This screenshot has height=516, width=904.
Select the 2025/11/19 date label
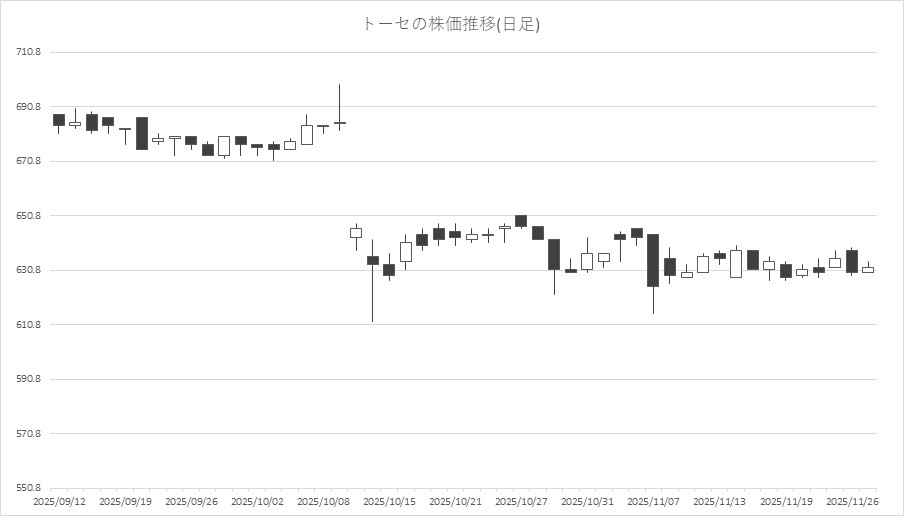pos(784,501)
